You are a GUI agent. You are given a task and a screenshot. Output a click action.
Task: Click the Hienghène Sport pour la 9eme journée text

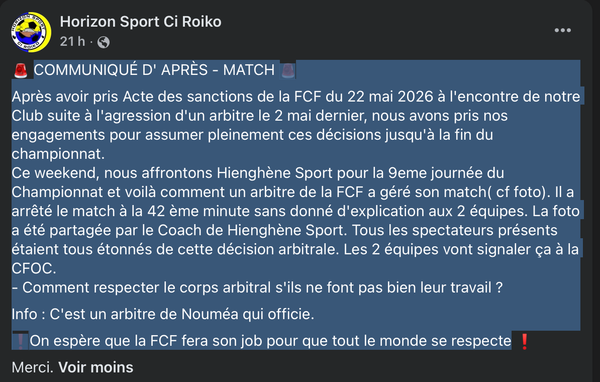point(360,173)
